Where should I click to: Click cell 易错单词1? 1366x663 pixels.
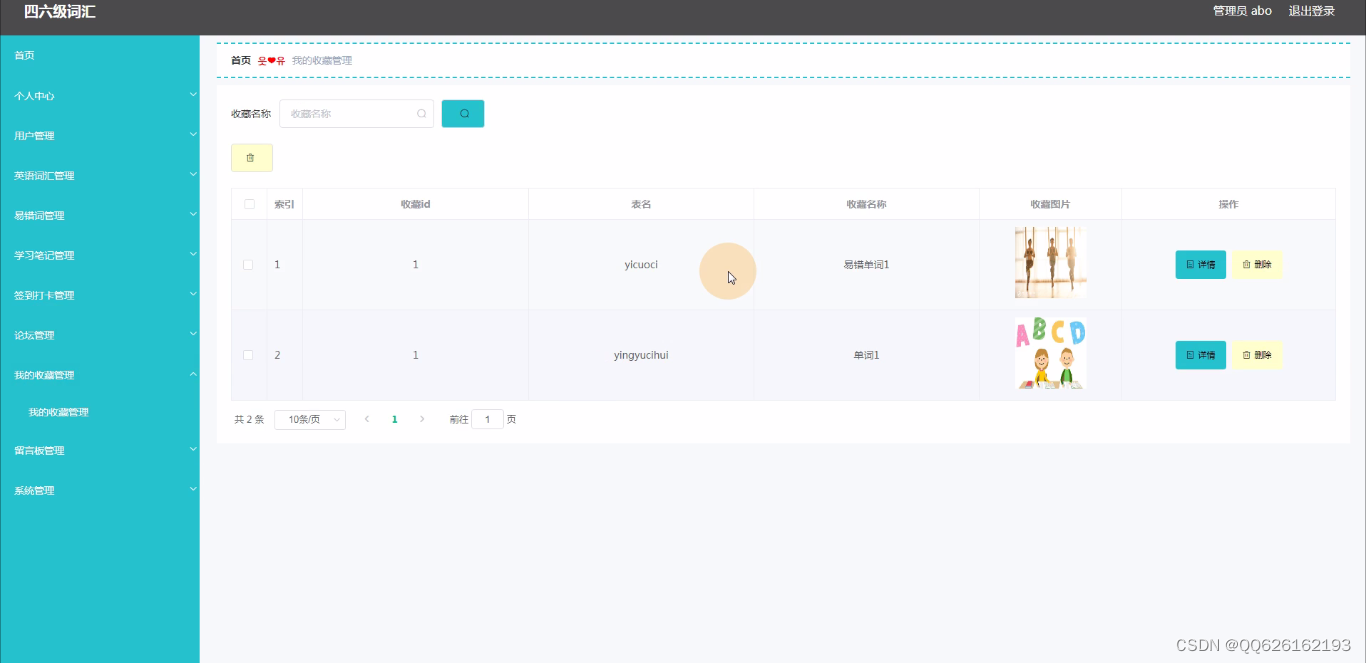866,265
